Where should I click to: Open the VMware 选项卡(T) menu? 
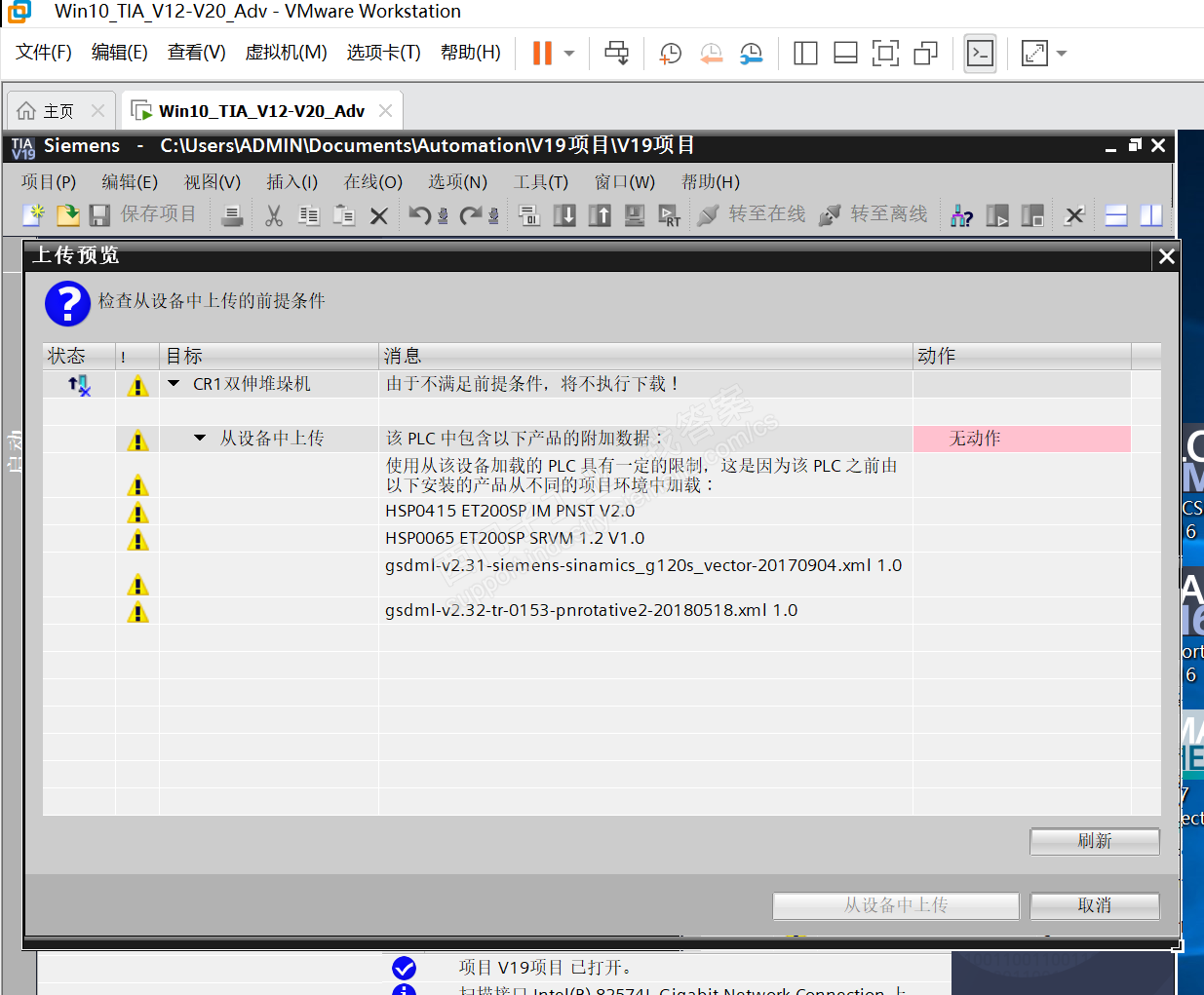pos(383,53)
